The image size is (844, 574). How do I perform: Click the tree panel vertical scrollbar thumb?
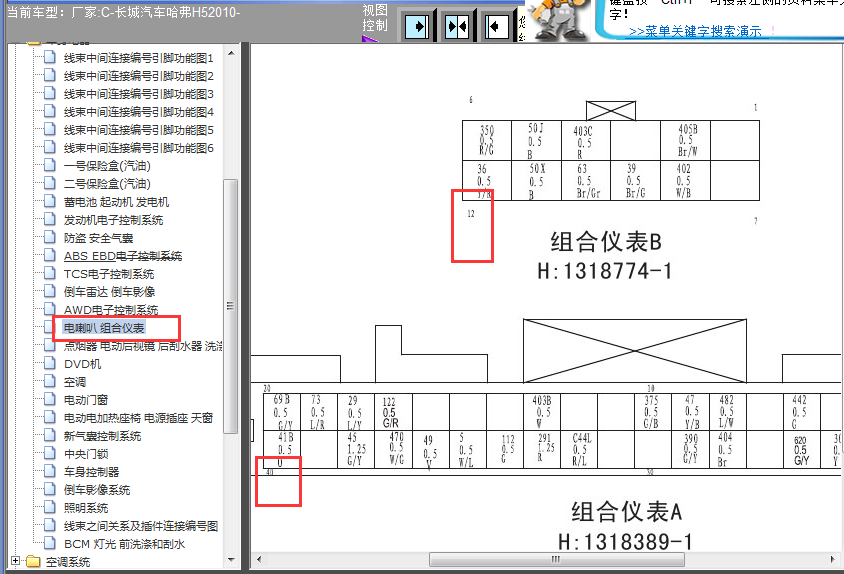[x=230, y=306]
